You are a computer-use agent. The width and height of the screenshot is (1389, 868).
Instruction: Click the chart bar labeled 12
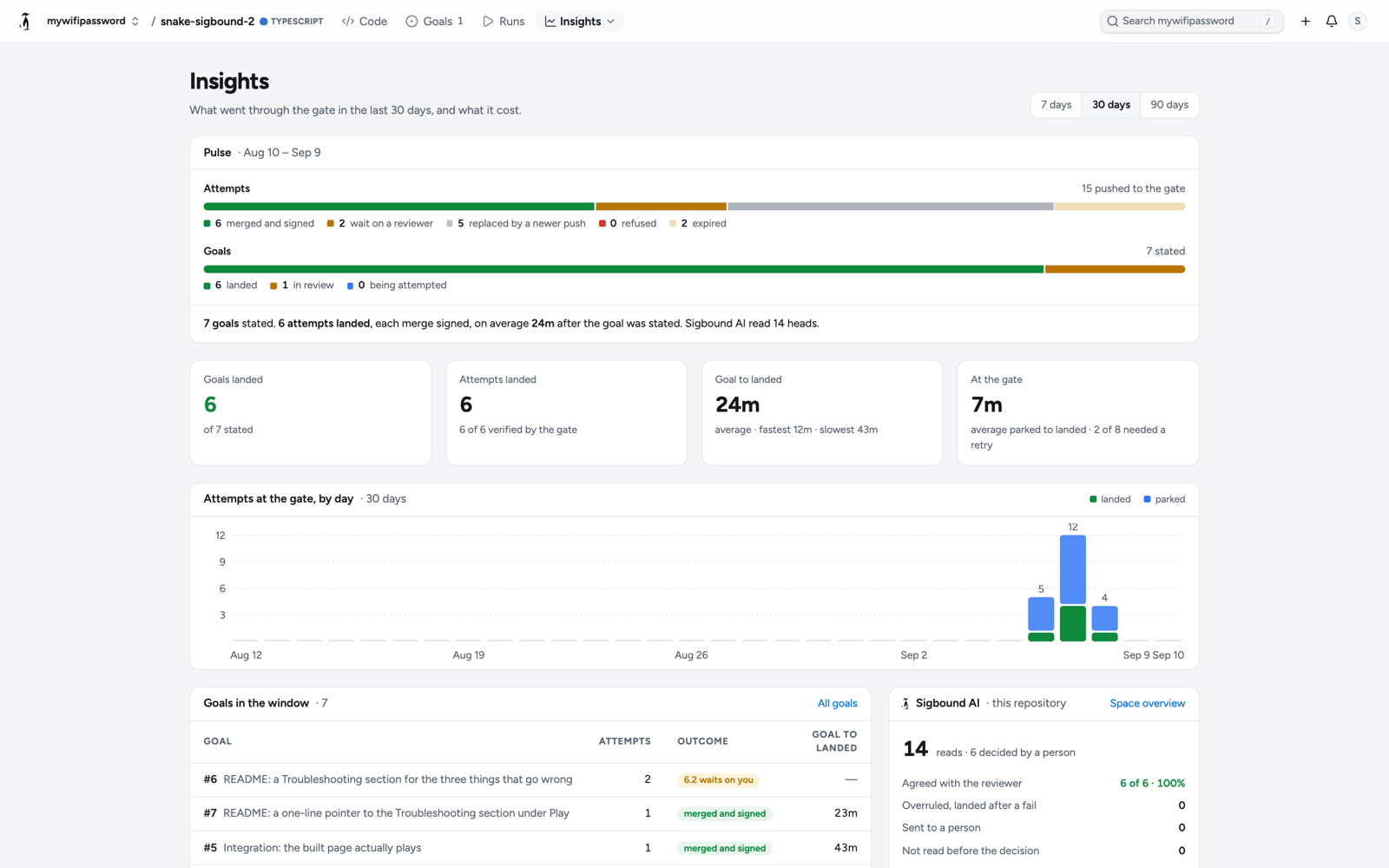tap(1072, 588)
